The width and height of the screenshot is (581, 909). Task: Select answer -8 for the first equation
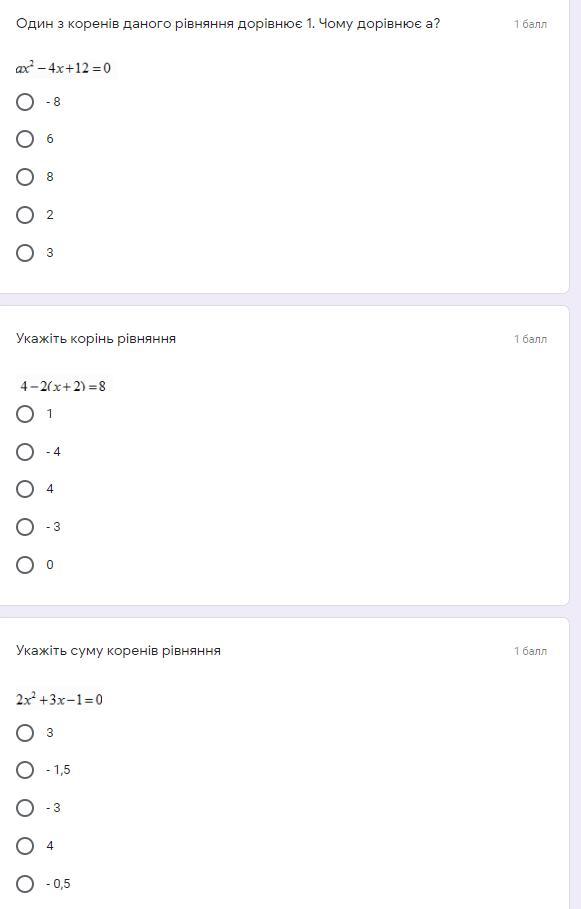(25, 102)
